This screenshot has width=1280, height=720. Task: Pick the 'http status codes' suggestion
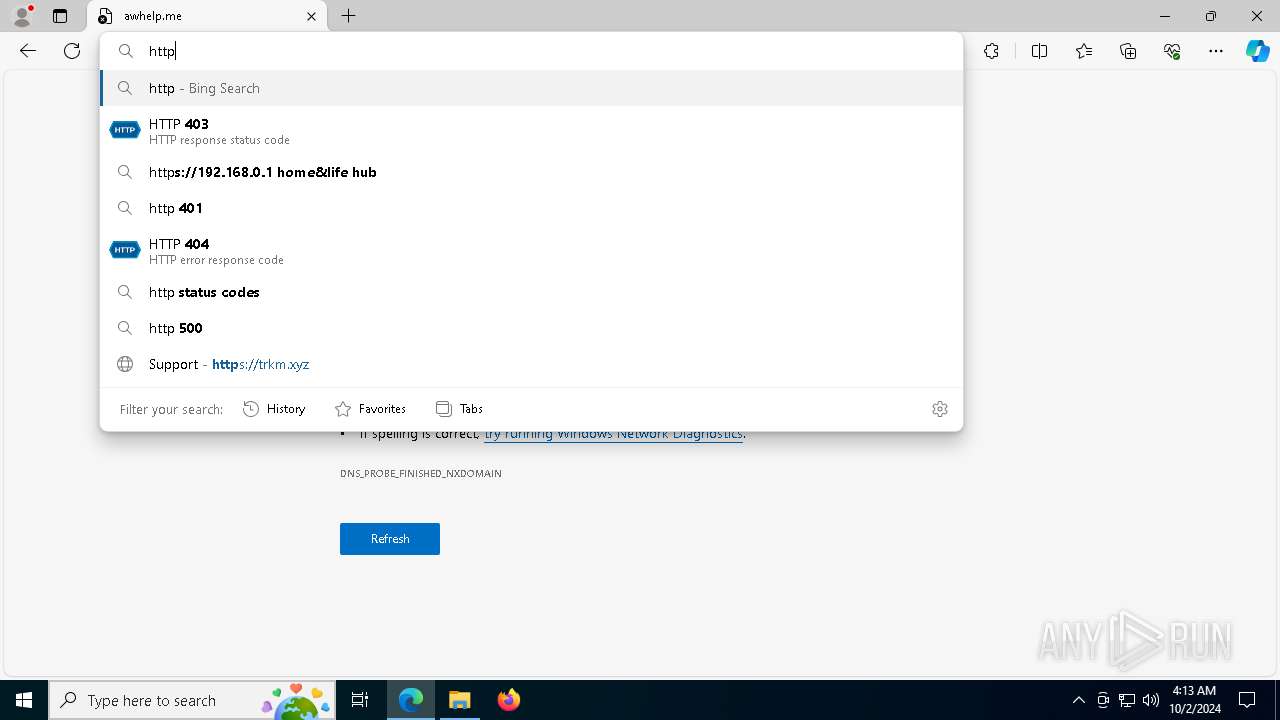(x=532, y=292)
